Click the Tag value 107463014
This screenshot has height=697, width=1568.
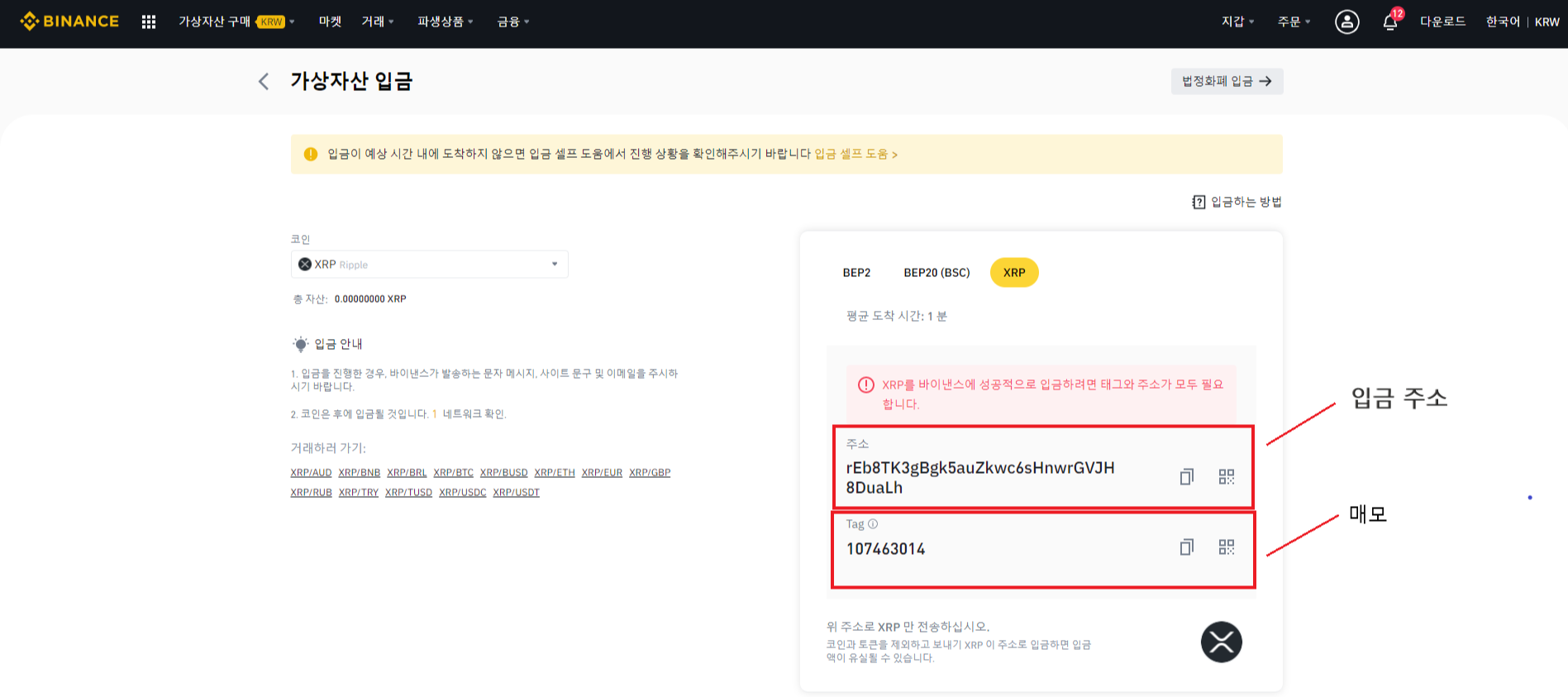885,549
